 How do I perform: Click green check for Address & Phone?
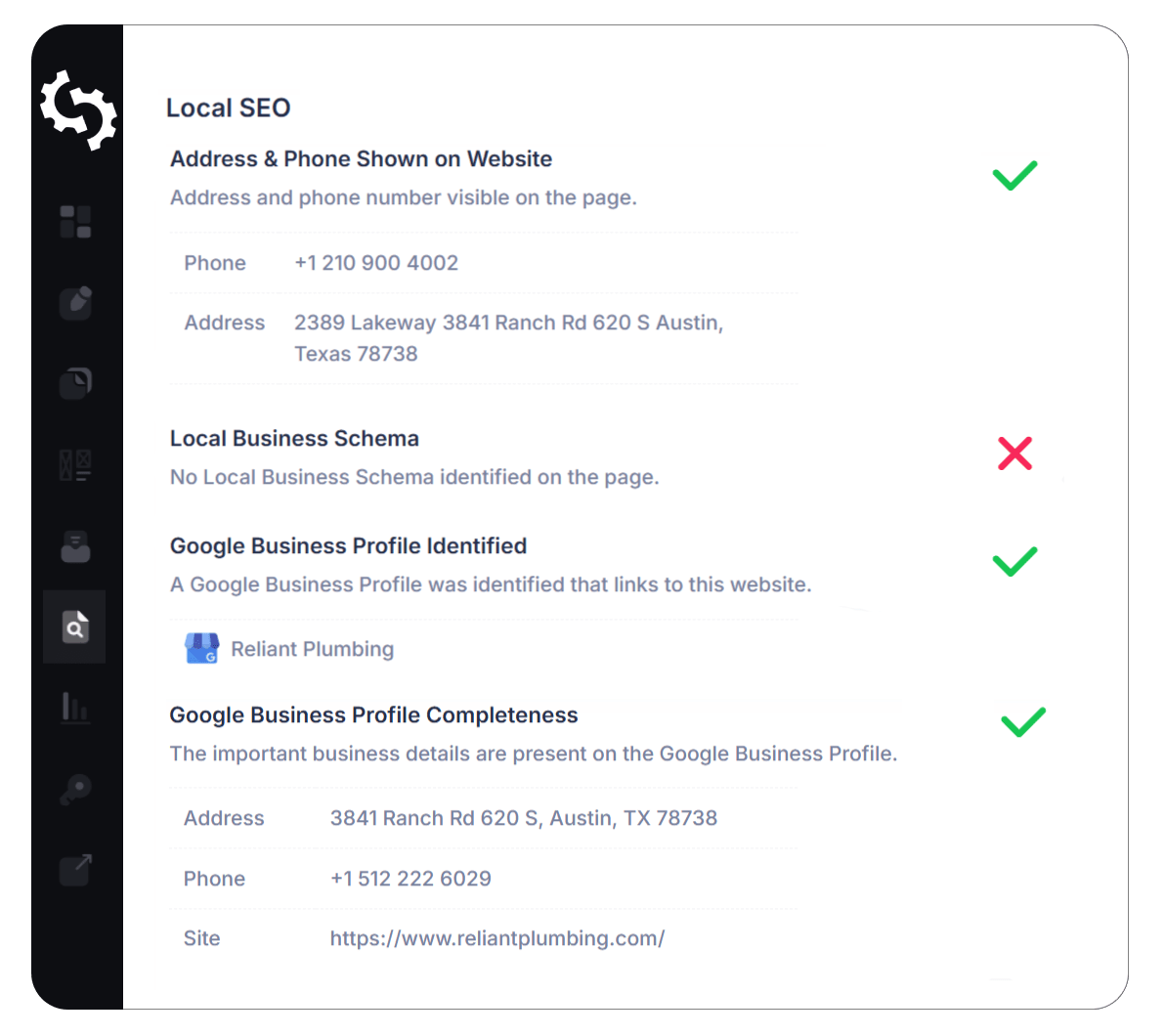pos(1014,176)
